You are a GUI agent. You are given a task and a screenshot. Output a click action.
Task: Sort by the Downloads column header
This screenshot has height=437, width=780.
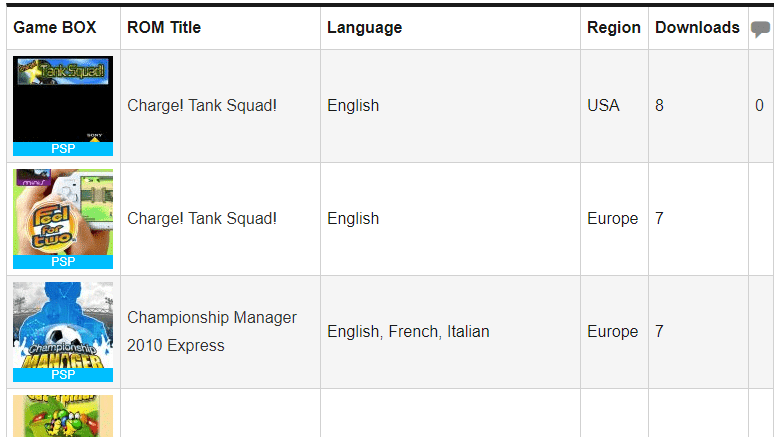697,27
